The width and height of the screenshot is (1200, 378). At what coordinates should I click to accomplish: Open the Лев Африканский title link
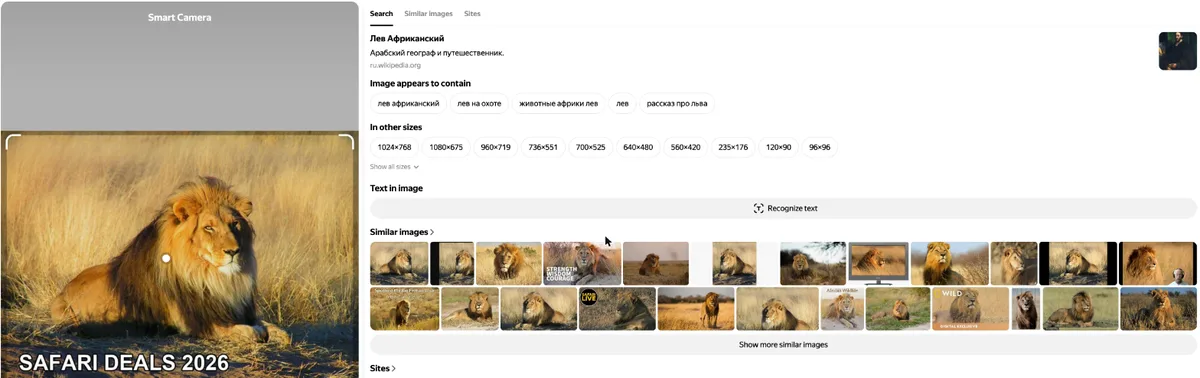coord(407,39)
